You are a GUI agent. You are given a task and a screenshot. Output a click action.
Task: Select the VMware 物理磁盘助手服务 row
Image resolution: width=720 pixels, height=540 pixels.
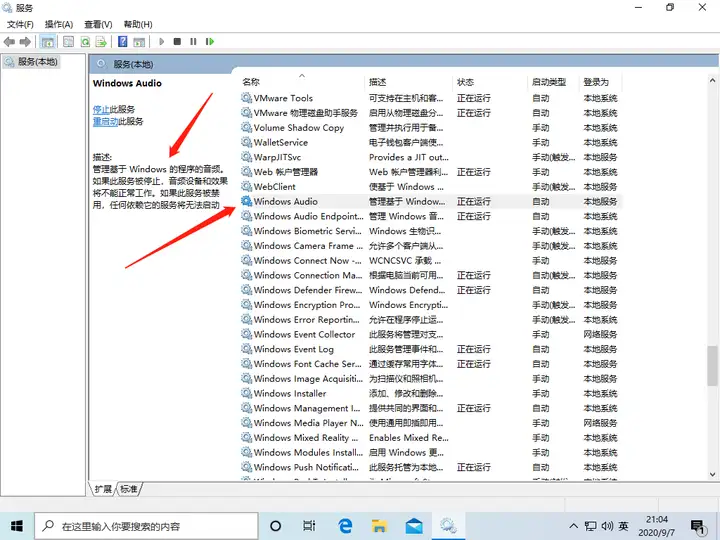pos(430,113)
